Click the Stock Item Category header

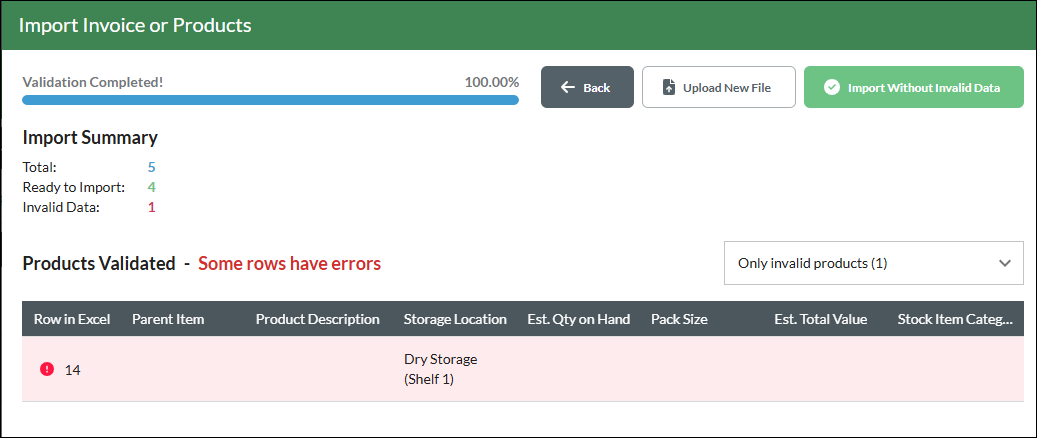tap(955, 319)
